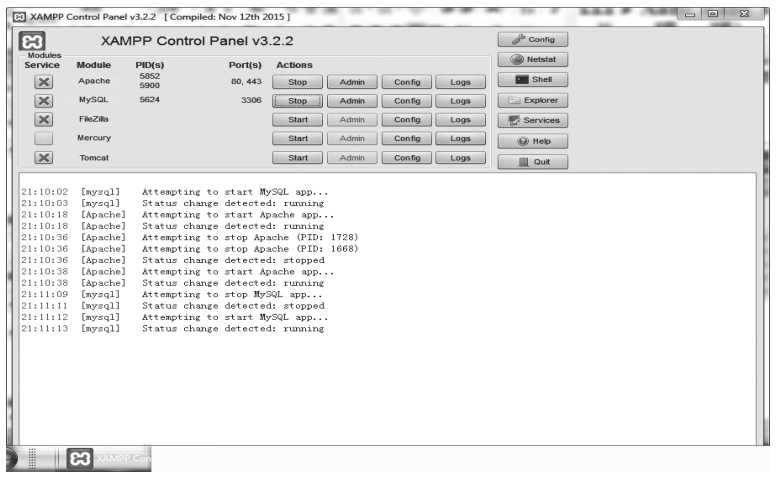The image size is (780, 480).
Task: Open Explorer folder button
Action: coord(533,100)
